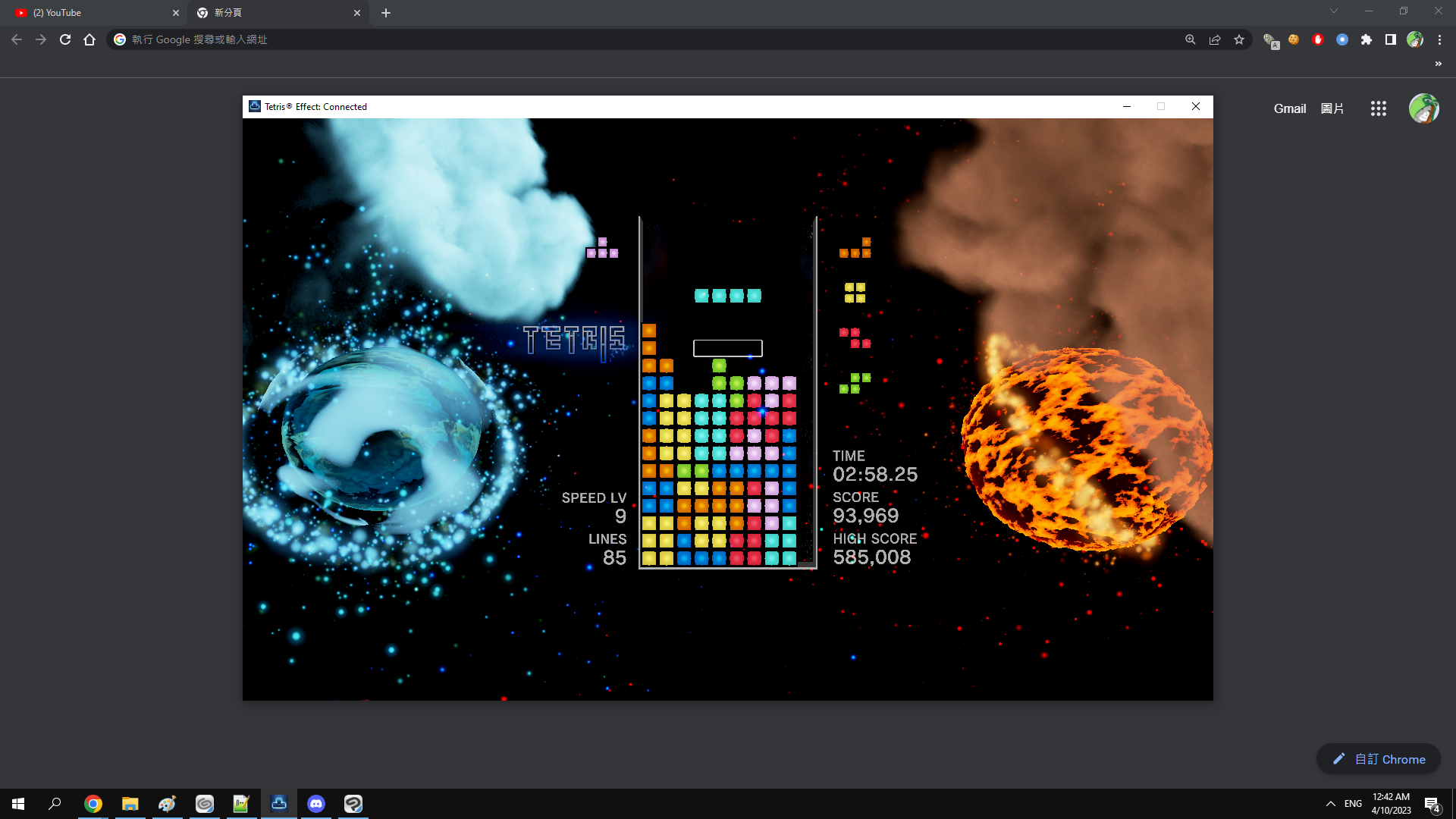Toggle the Chrome side panel icon

click(x=1391, y=39)
